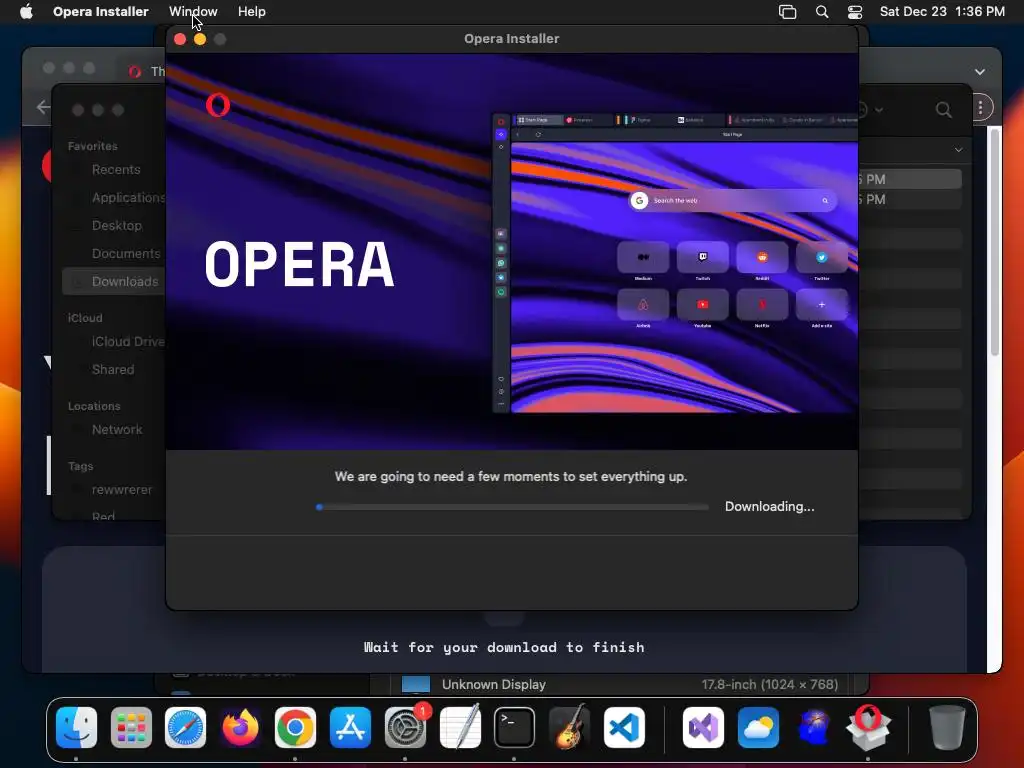1024x768 pixels.
Task: Open the Opera Installer app menu
Action: point(101,12)
